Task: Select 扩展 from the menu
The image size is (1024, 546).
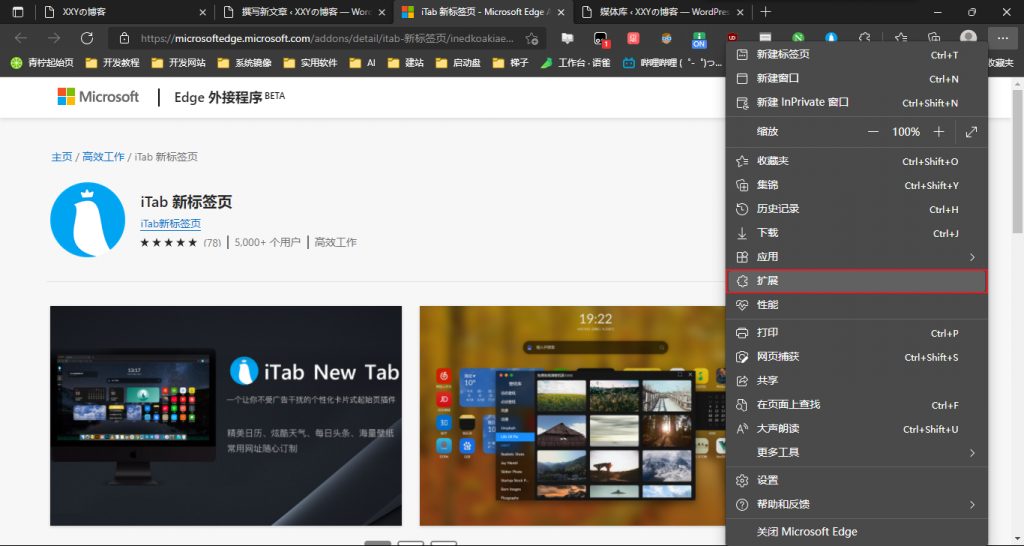Action: coord(856,281)
